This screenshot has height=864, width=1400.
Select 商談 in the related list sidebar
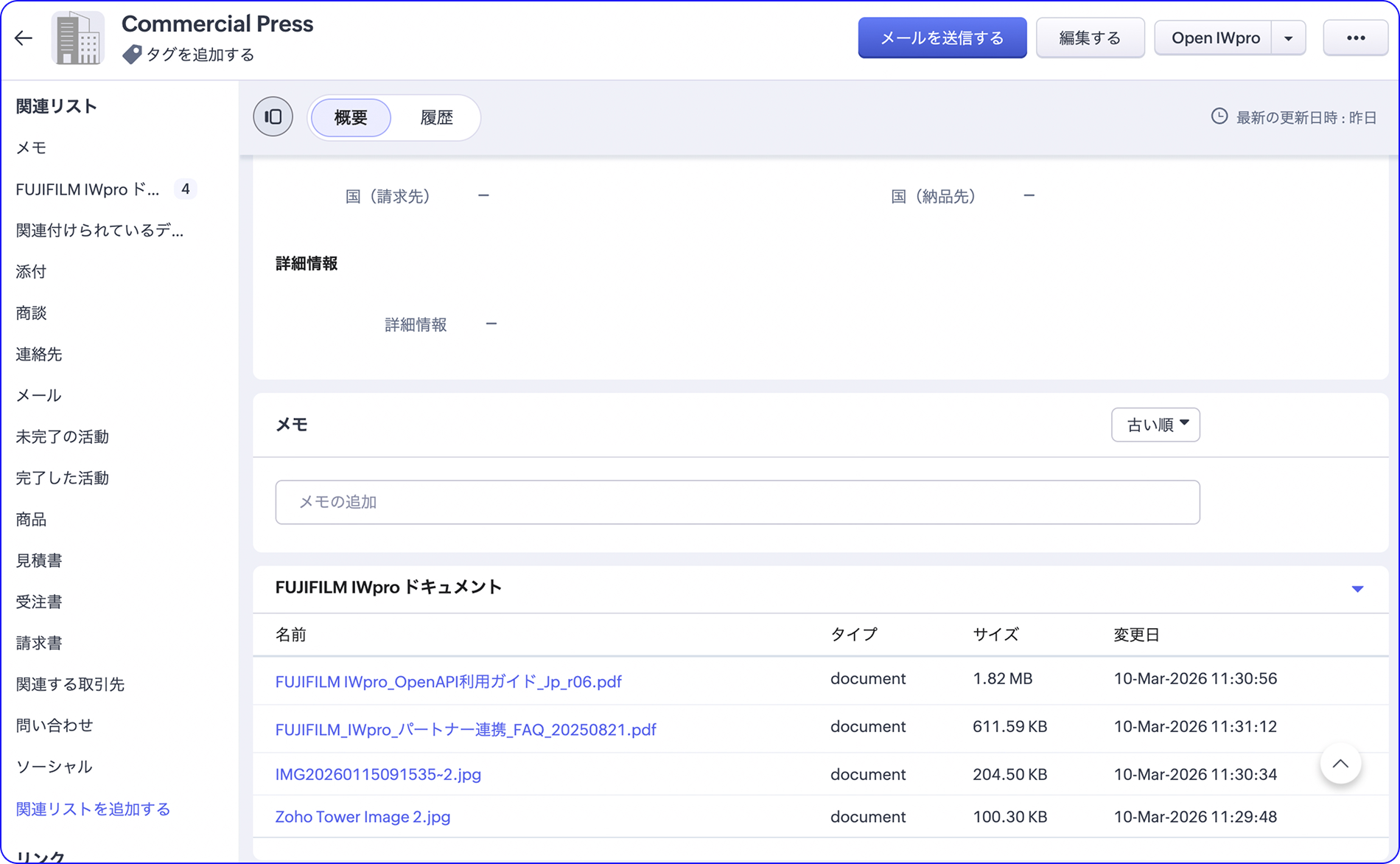(32, 313)
